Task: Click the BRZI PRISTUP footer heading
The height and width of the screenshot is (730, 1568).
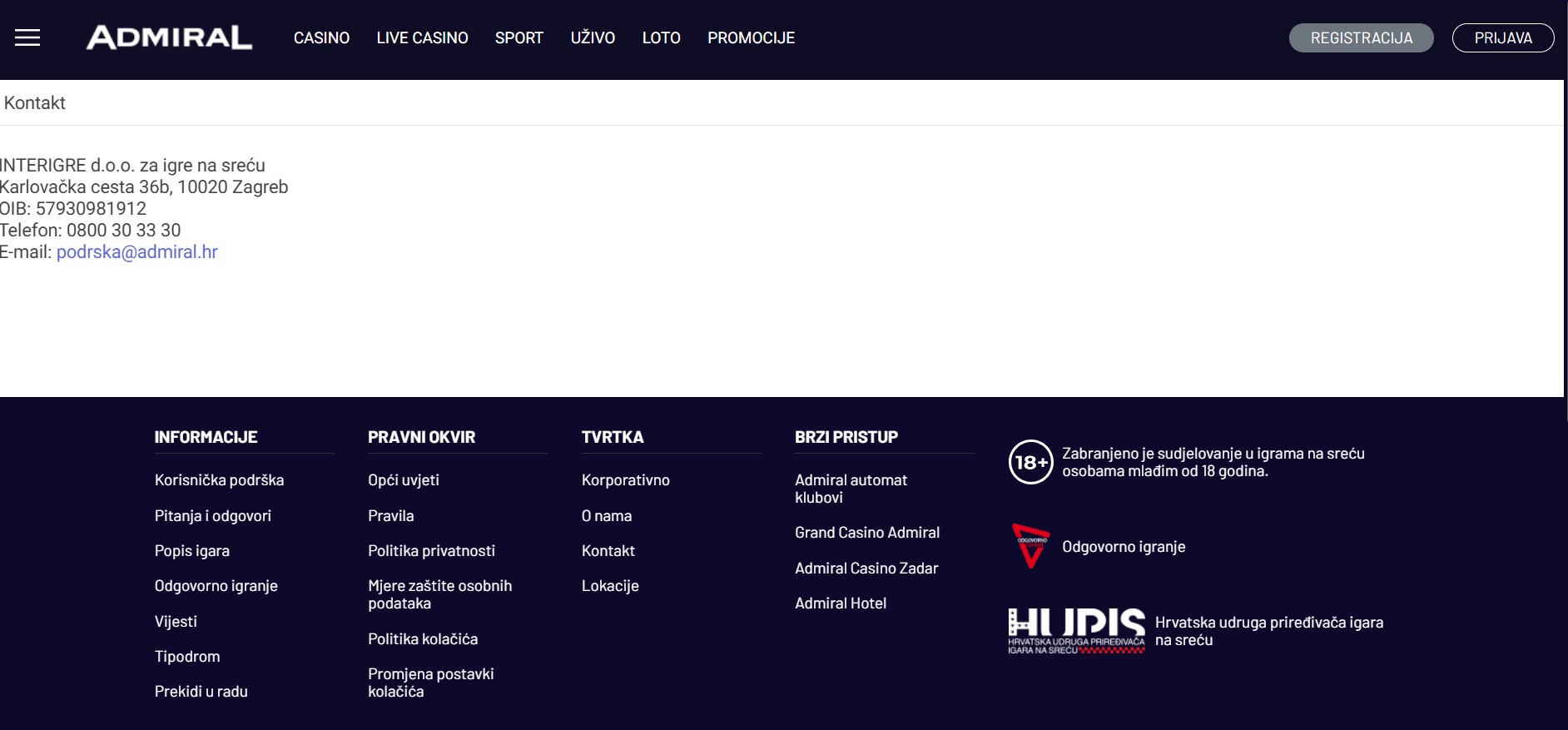Action: click(x=846, y=437)
